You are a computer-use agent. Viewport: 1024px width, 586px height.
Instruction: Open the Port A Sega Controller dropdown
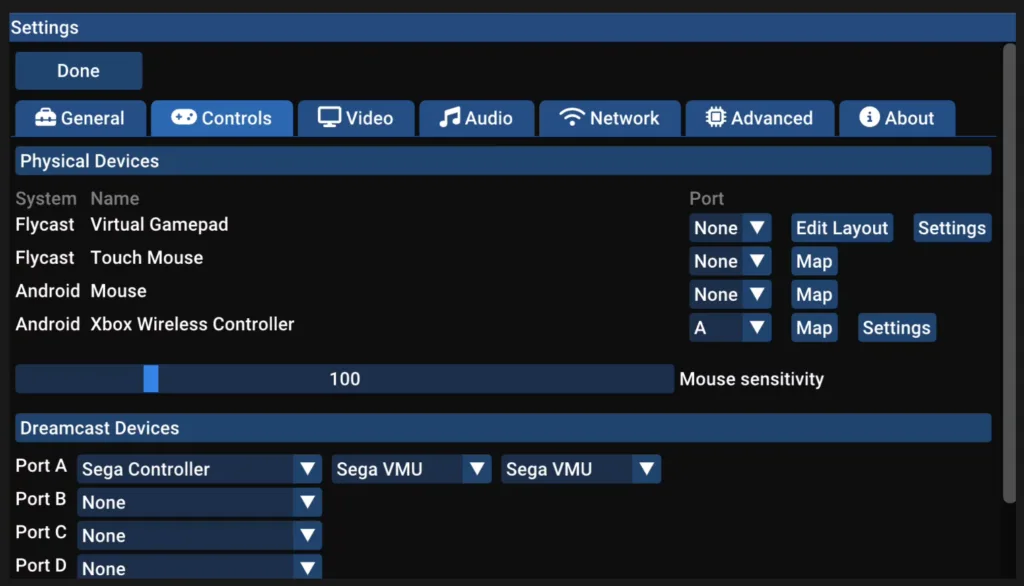[x=198, y=468]
